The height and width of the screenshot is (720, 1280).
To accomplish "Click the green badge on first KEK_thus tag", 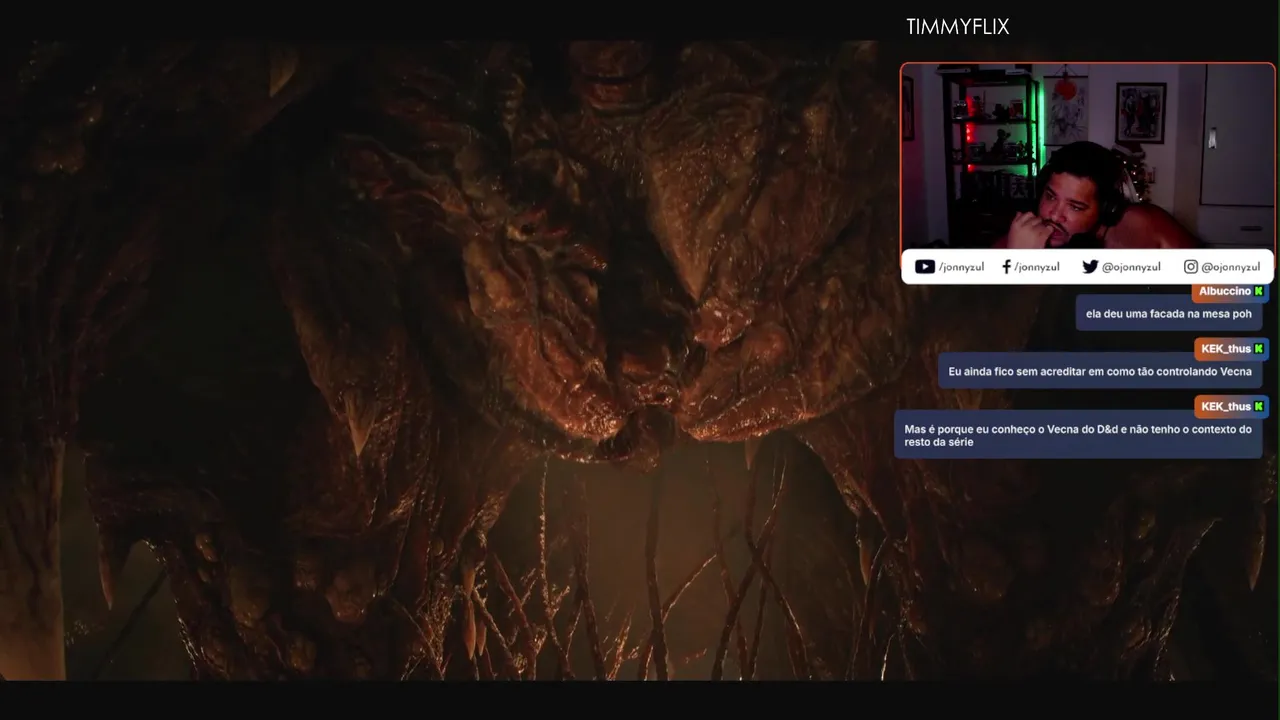I will [x=1259, y=349].
